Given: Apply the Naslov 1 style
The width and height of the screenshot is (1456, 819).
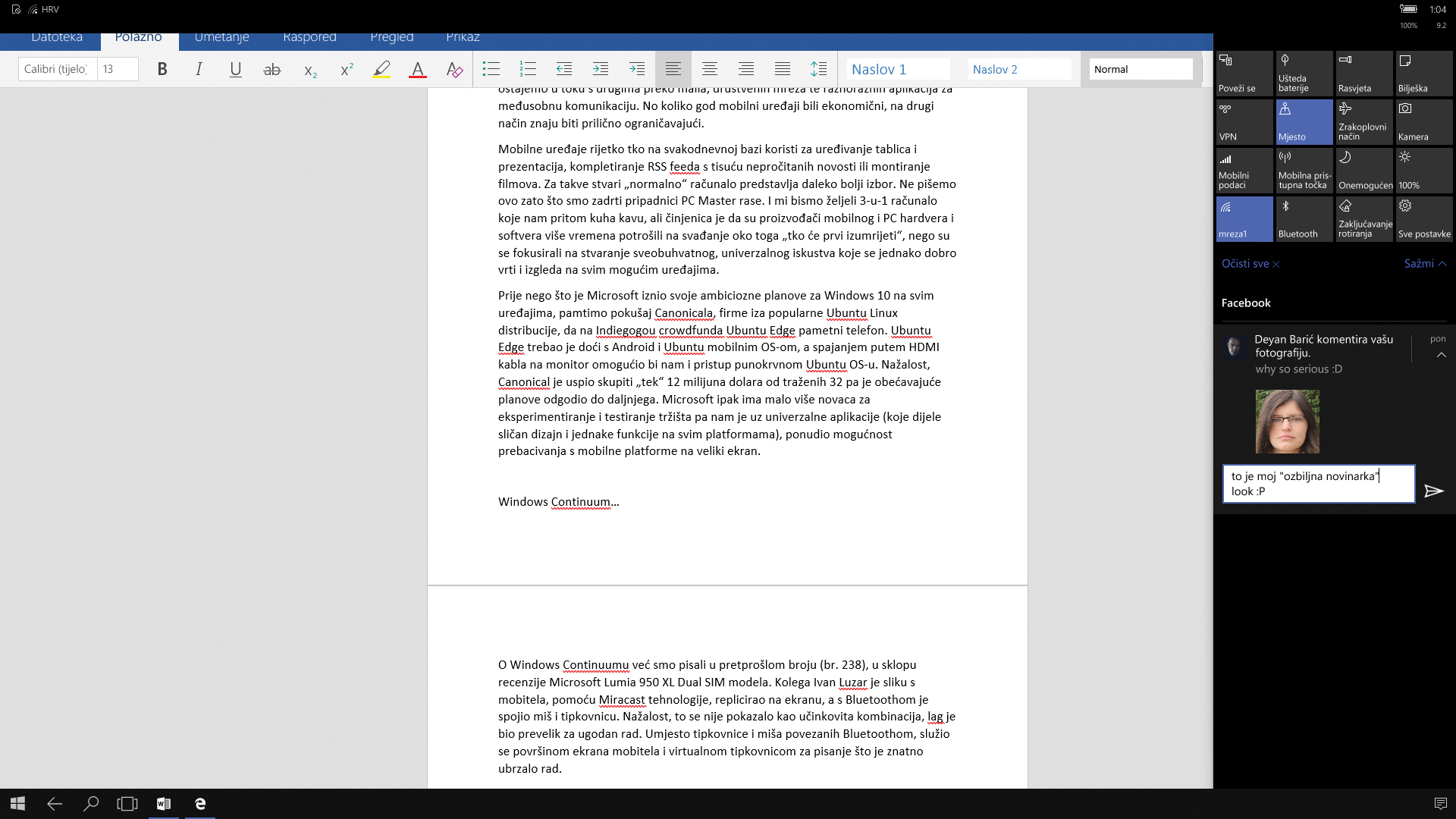Looking at the screenshot, I should coord(898,69).
